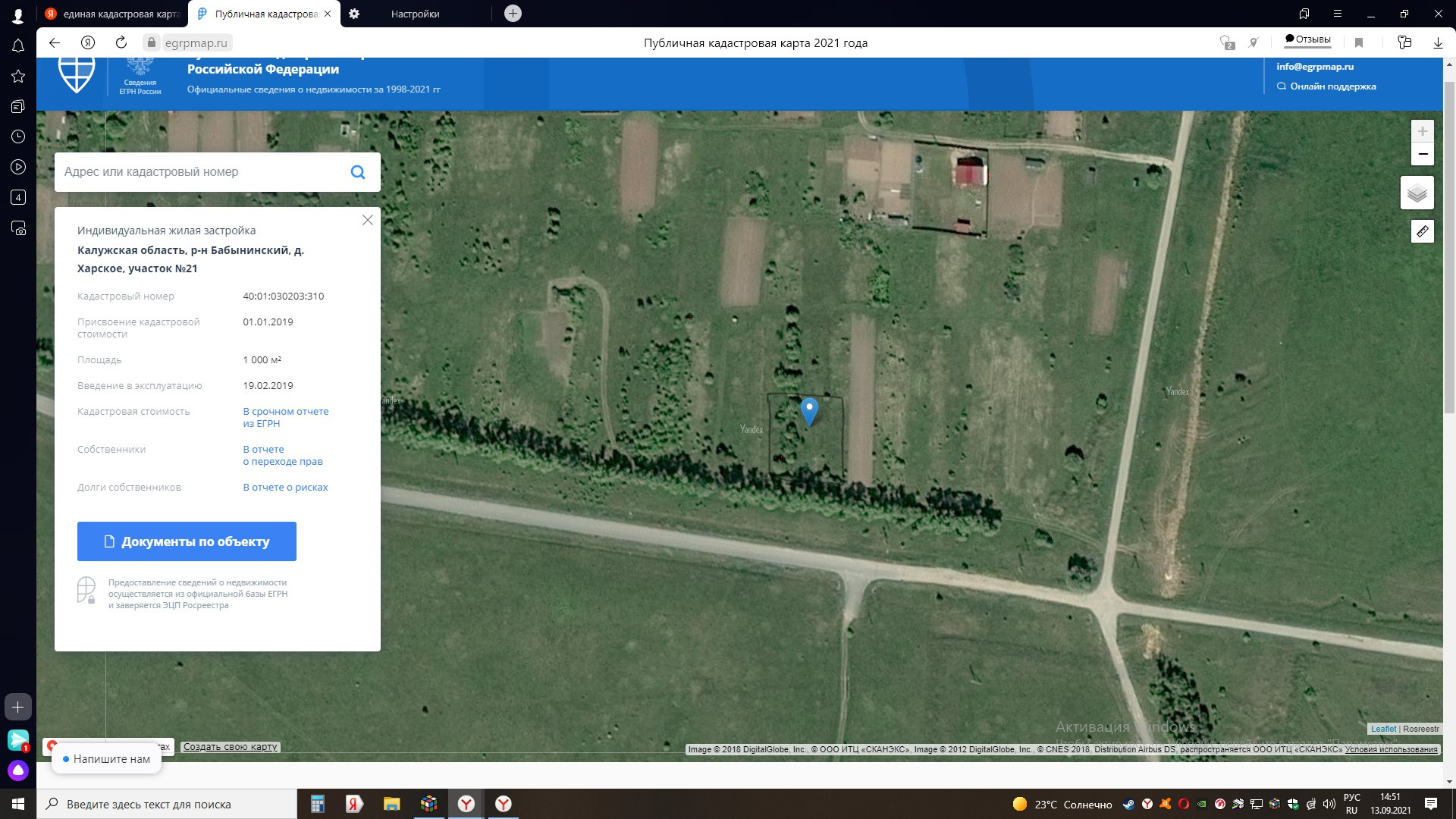Open browsing history clock in the sidebar
The image size is (1456, 819).
[x=18, y=136]
